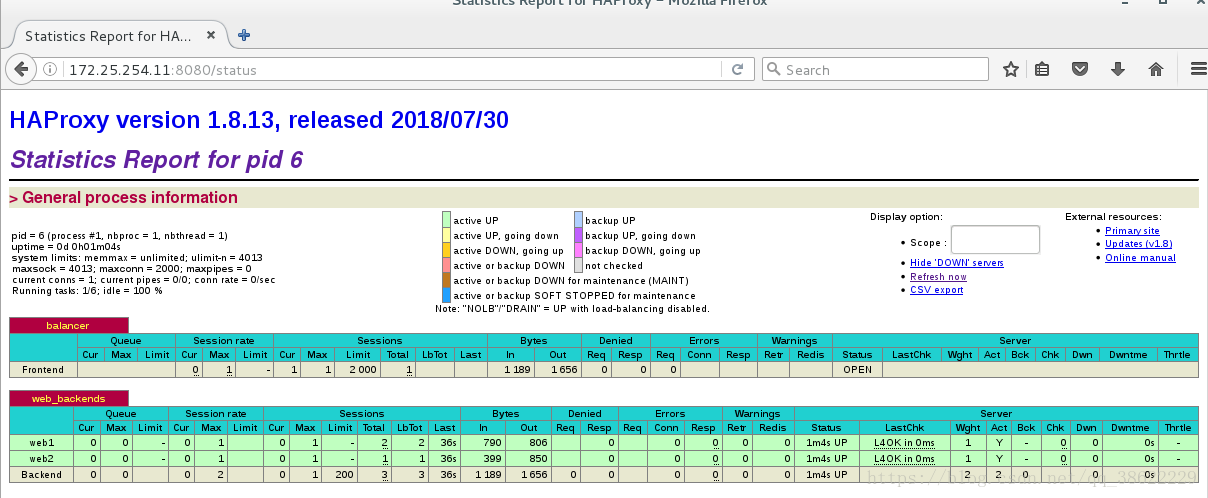This screenshot has height=498, width=1208.
Task: Select the Backend row name
Action: point(42,473)
